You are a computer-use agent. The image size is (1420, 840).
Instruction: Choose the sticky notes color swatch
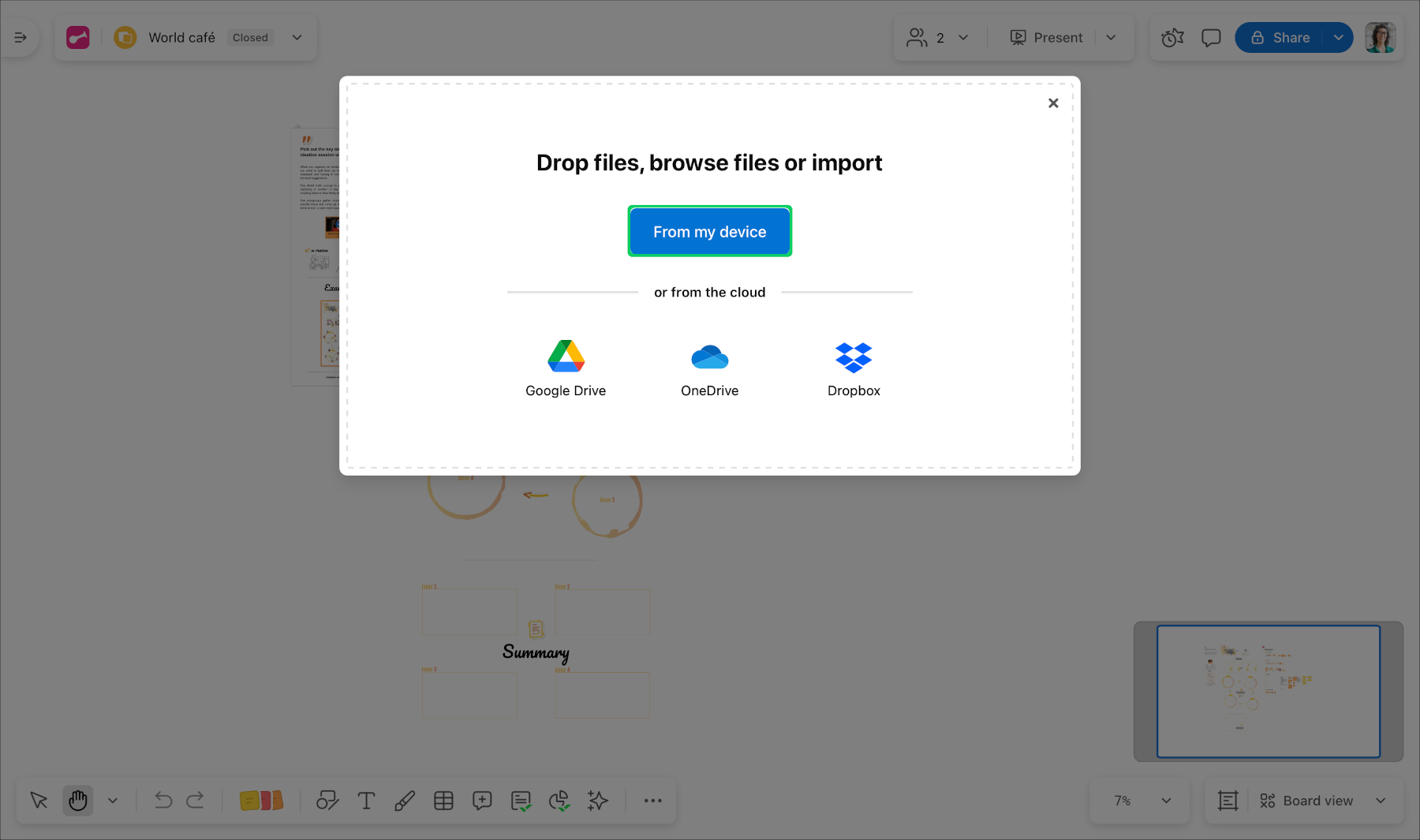click(x=261, y=801)
